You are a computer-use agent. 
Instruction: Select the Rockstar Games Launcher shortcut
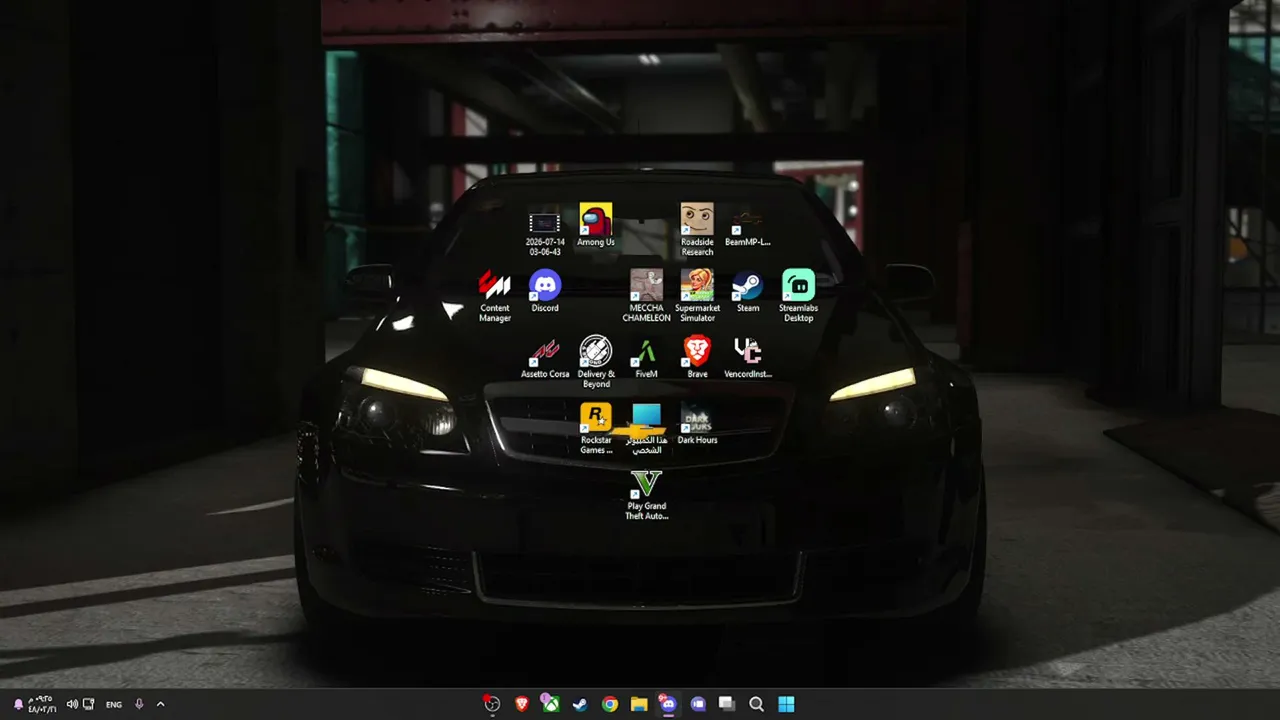click(596, 428)
